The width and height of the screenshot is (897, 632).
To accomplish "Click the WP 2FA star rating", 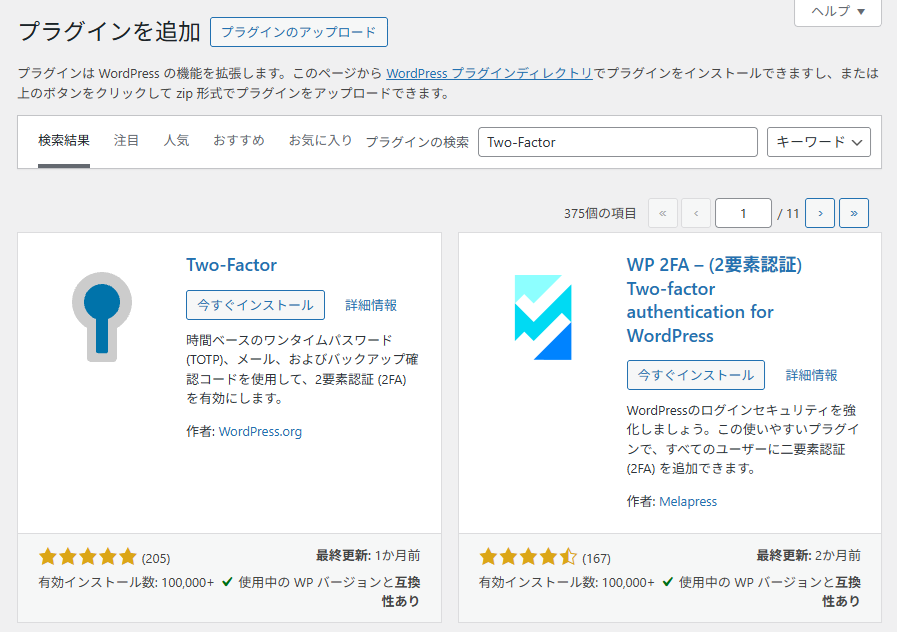I will coord(528,557).
